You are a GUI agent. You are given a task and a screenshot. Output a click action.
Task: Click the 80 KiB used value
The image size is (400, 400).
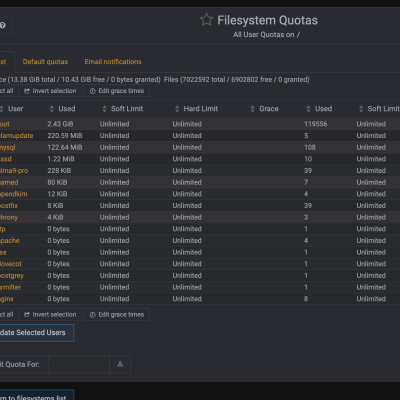click(57, 182)
